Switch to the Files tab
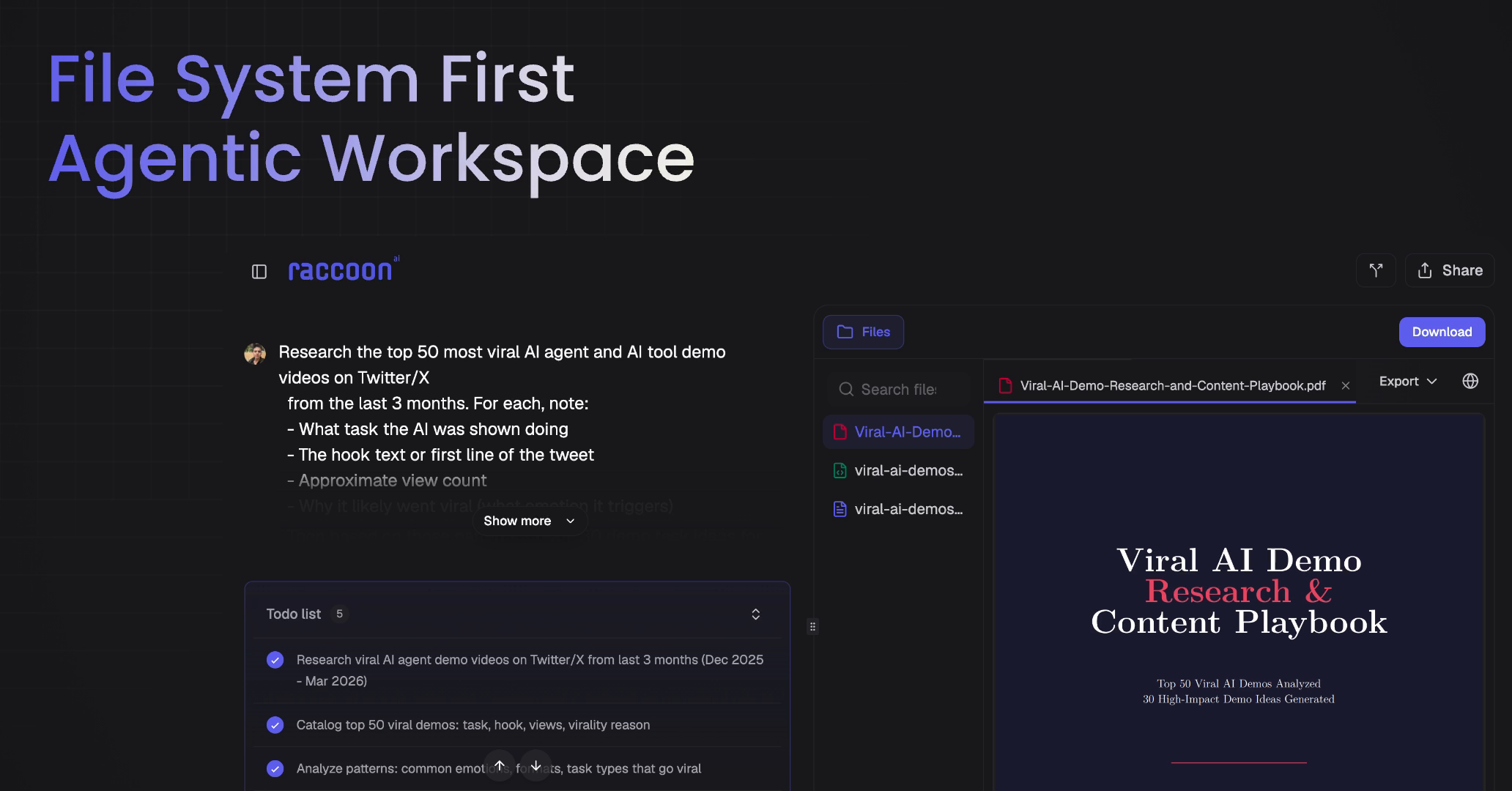 pyautogui.click(x=863, y=332)
